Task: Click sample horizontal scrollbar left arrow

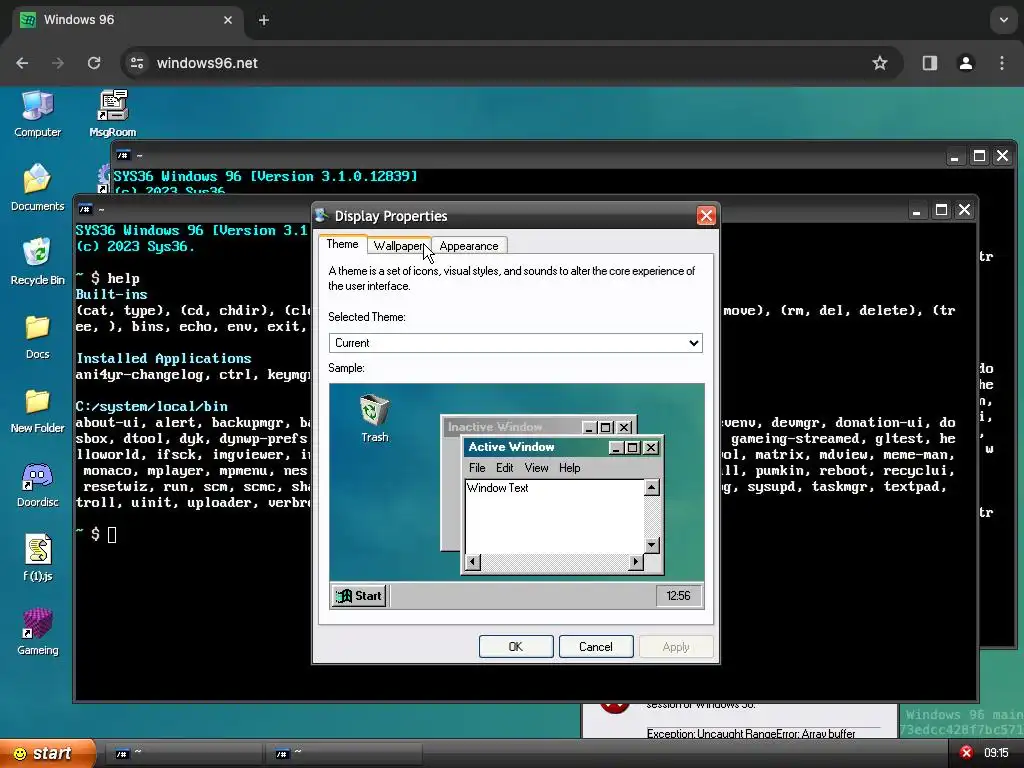Action: click(473, 562)
